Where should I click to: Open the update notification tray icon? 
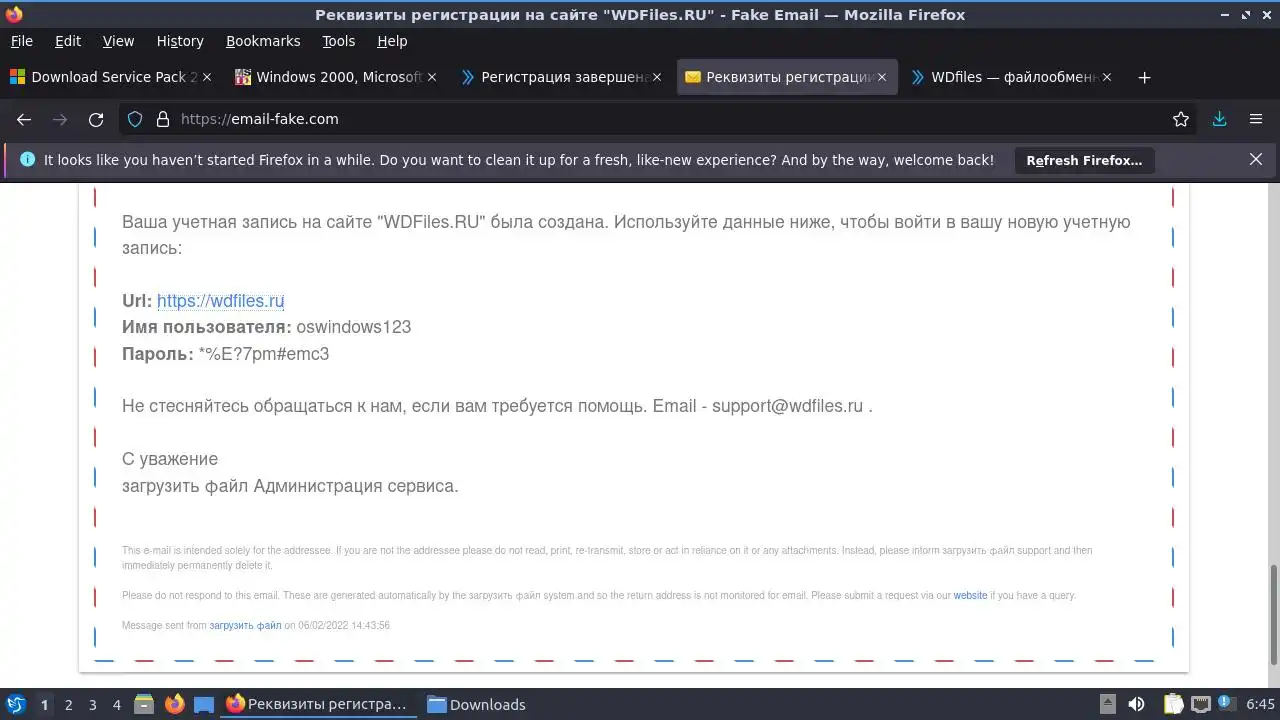(1225, 703)
